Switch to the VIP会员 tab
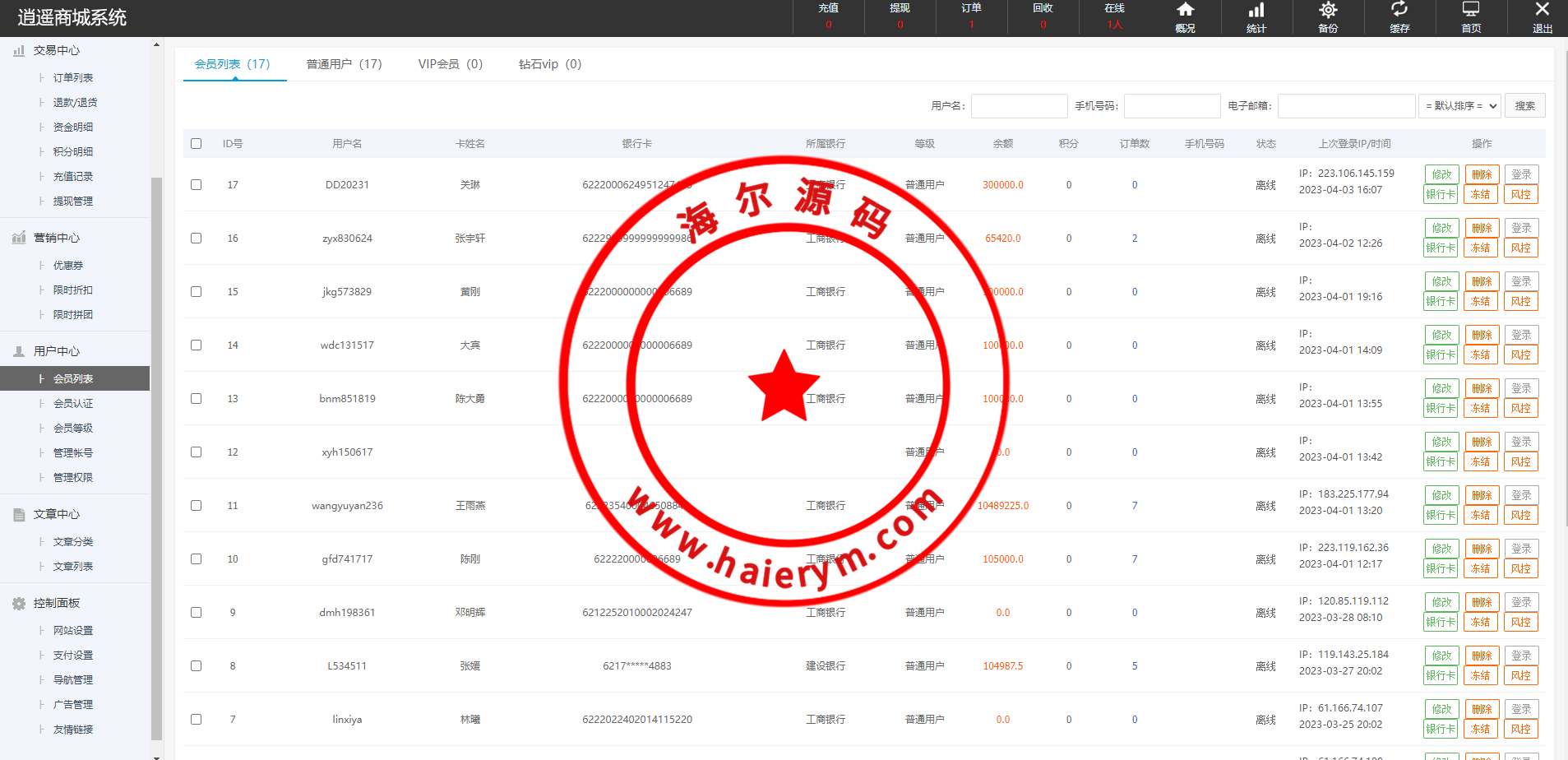The height and width of the screenshot is (760, 1568). tap(450, 64)
